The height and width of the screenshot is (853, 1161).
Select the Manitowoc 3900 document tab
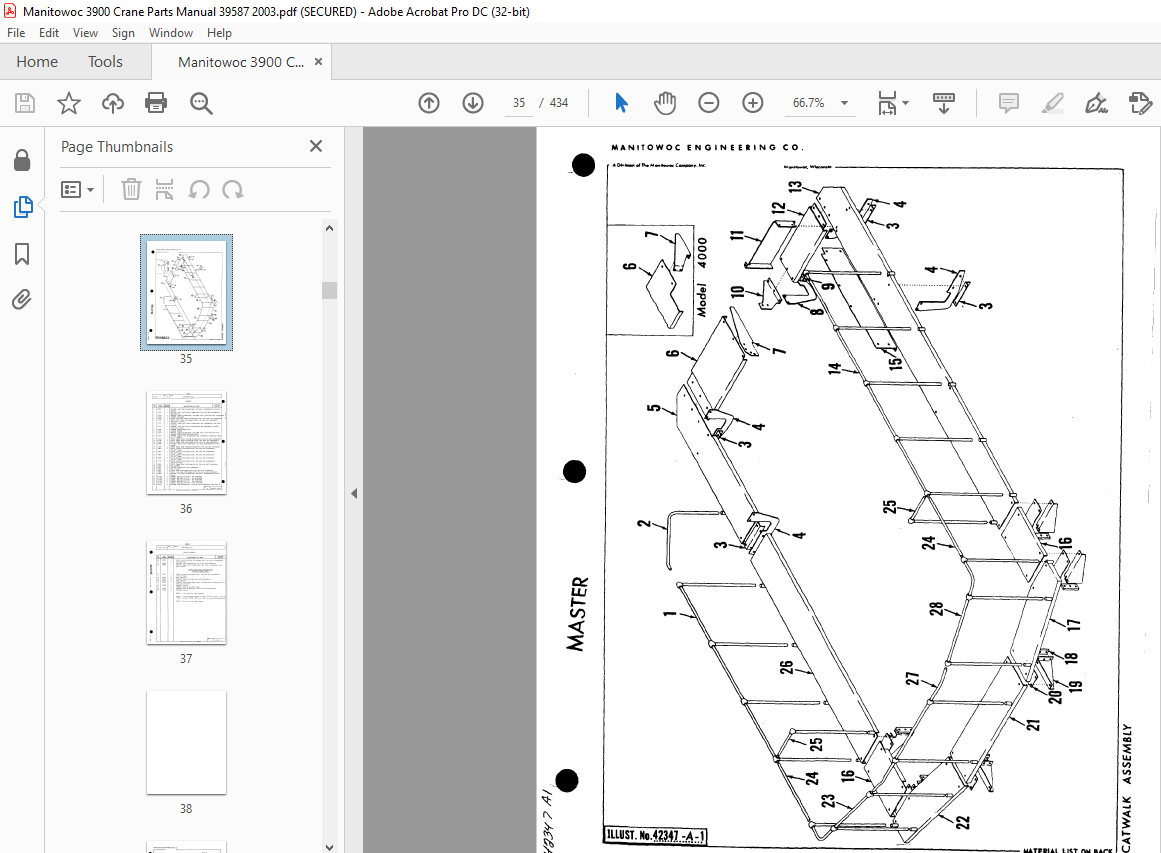[241, 62]
